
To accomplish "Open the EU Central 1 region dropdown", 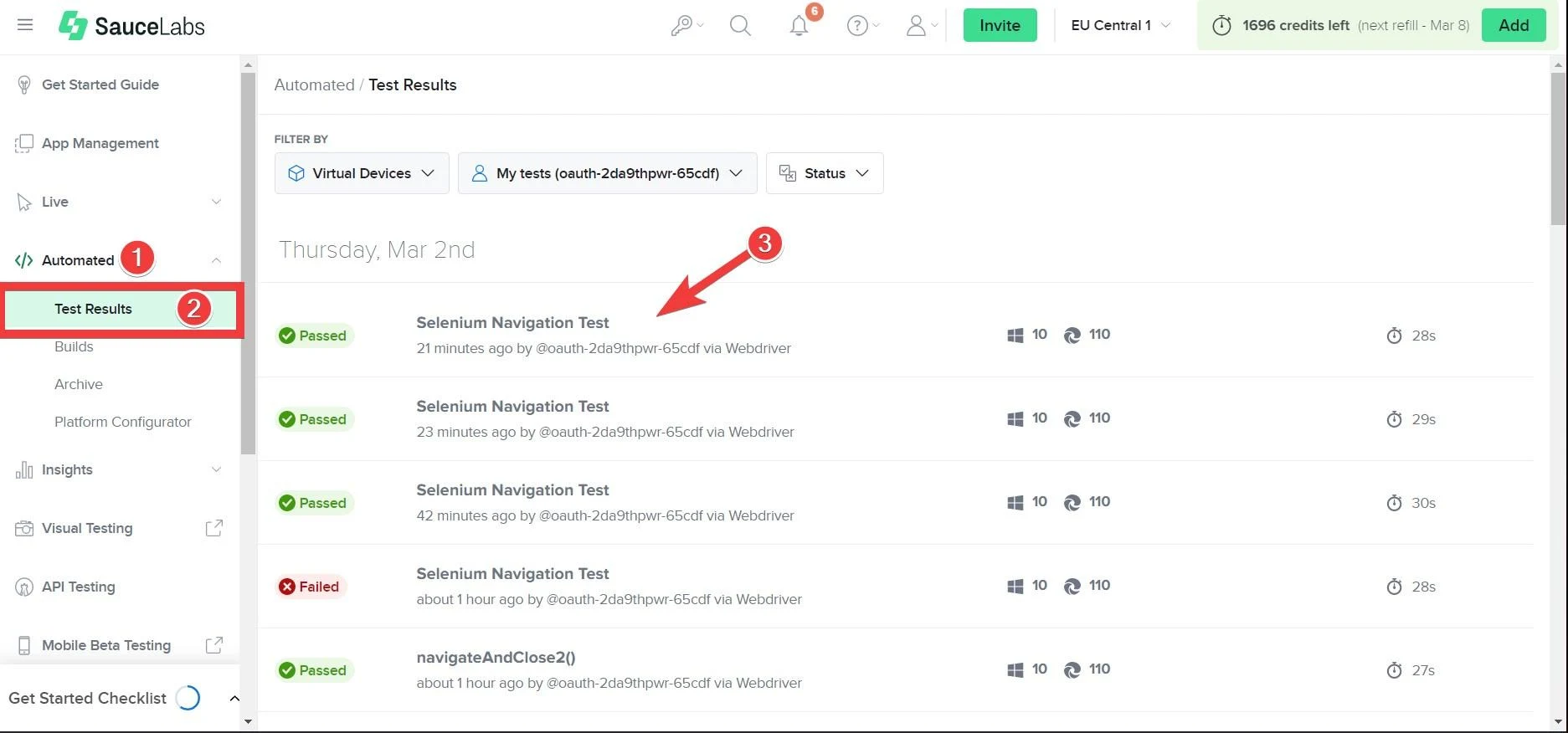I will (x=1120, y=26).
